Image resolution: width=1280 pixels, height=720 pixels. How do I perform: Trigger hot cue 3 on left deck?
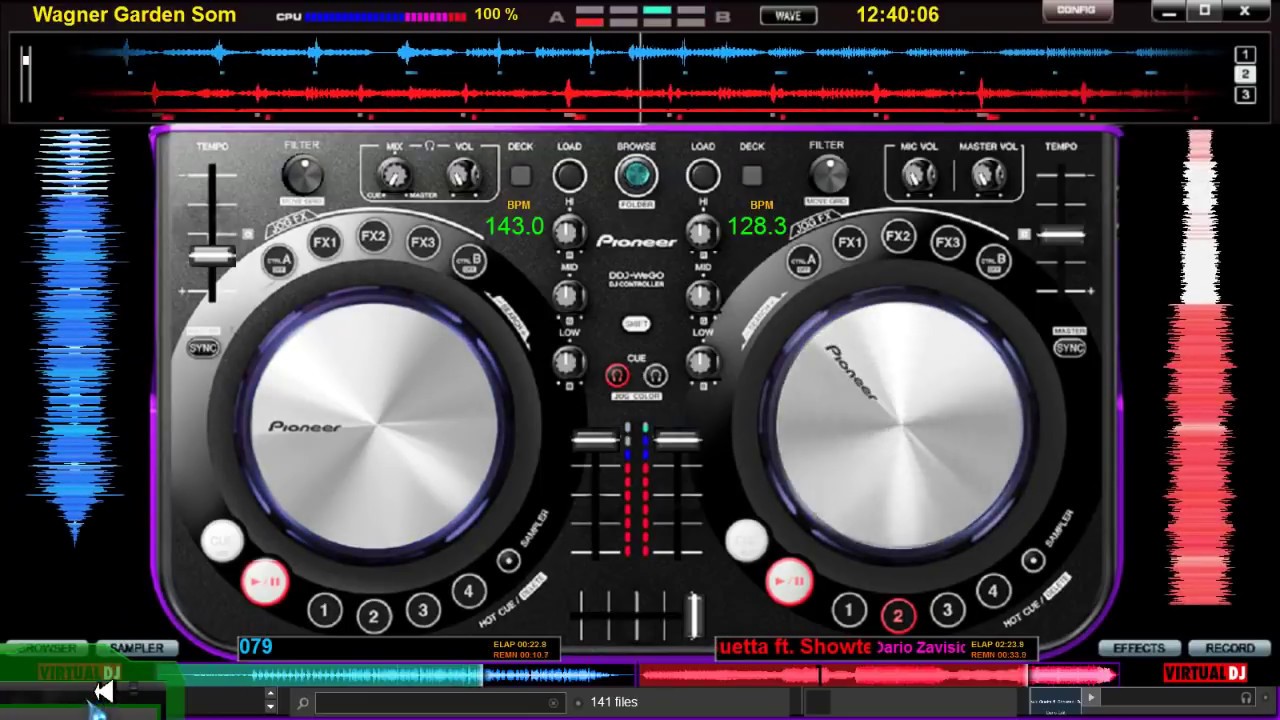tap(422, 609)
